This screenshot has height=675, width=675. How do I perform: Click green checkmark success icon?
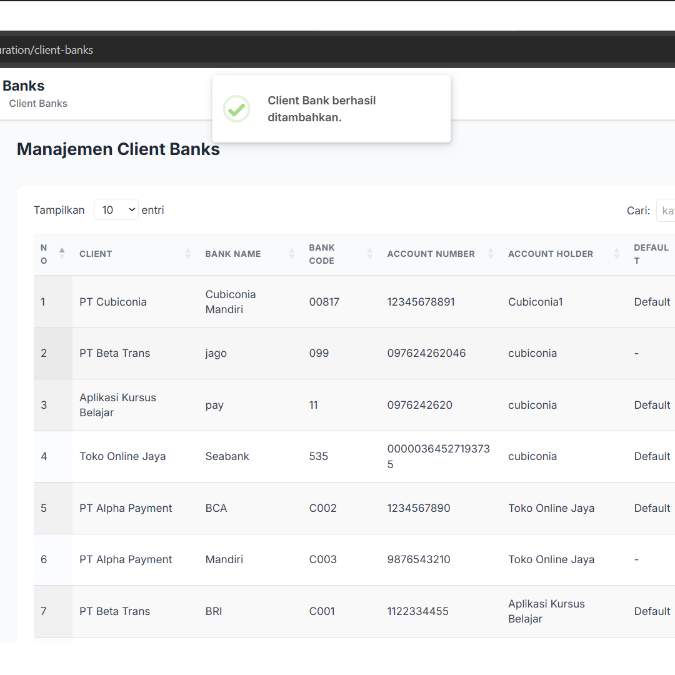[x=237, y=109]
